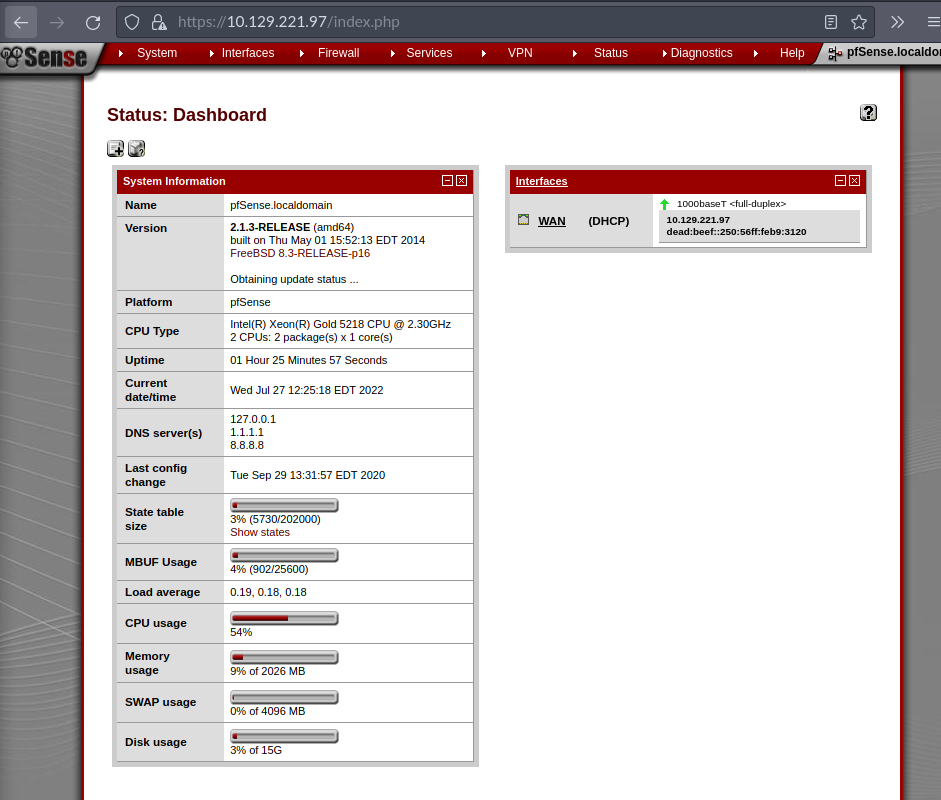Click the Intel Xeon Gold 5218 CPU text

click(x=340, y=324)
